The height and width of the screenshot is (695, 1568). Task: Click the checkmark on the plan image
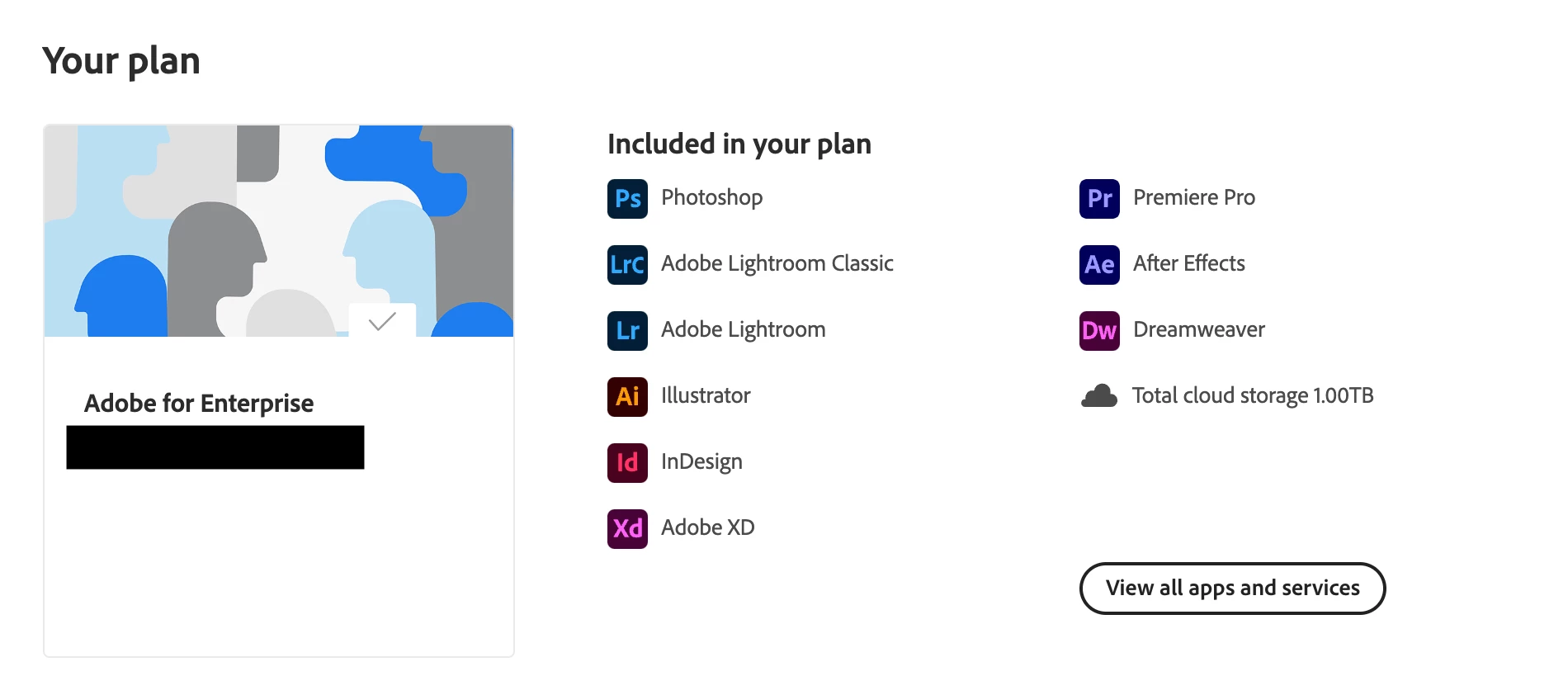click(x=382, y=320)
